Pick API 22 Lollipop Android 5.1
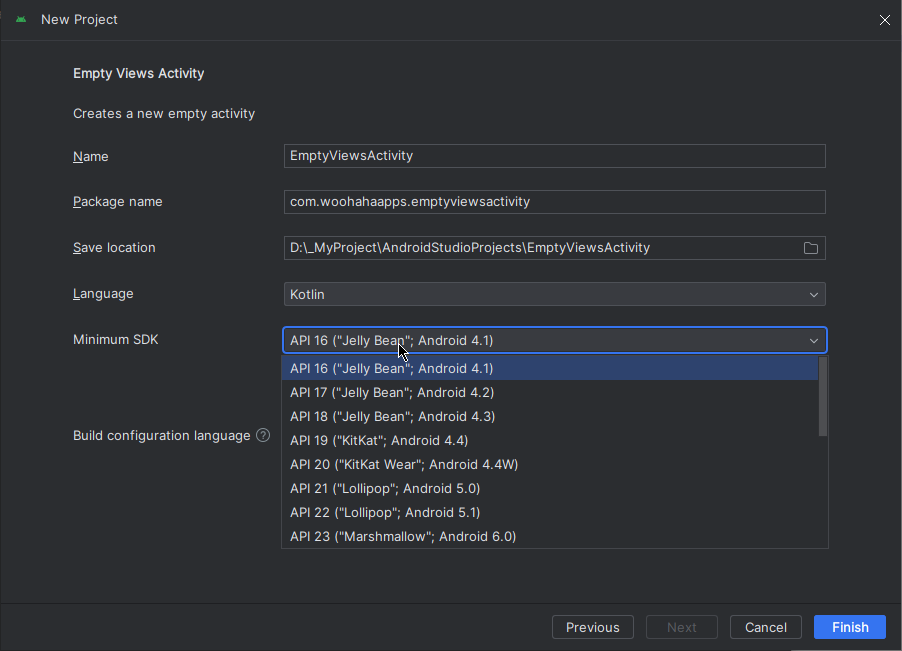The image size is (902, 651). 550,513
